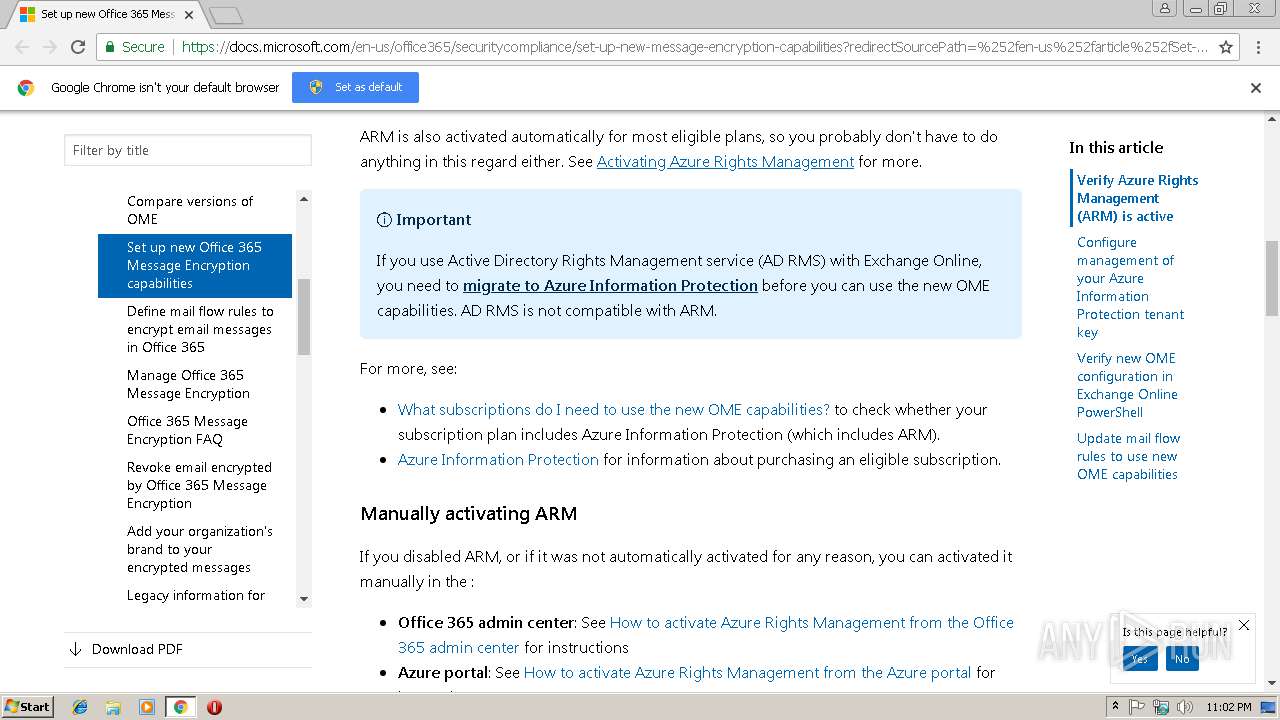The height and width of the screenshot is (720, 1280).
Task: Show hidden system tray icons
Action: (x=1116, y=707)
